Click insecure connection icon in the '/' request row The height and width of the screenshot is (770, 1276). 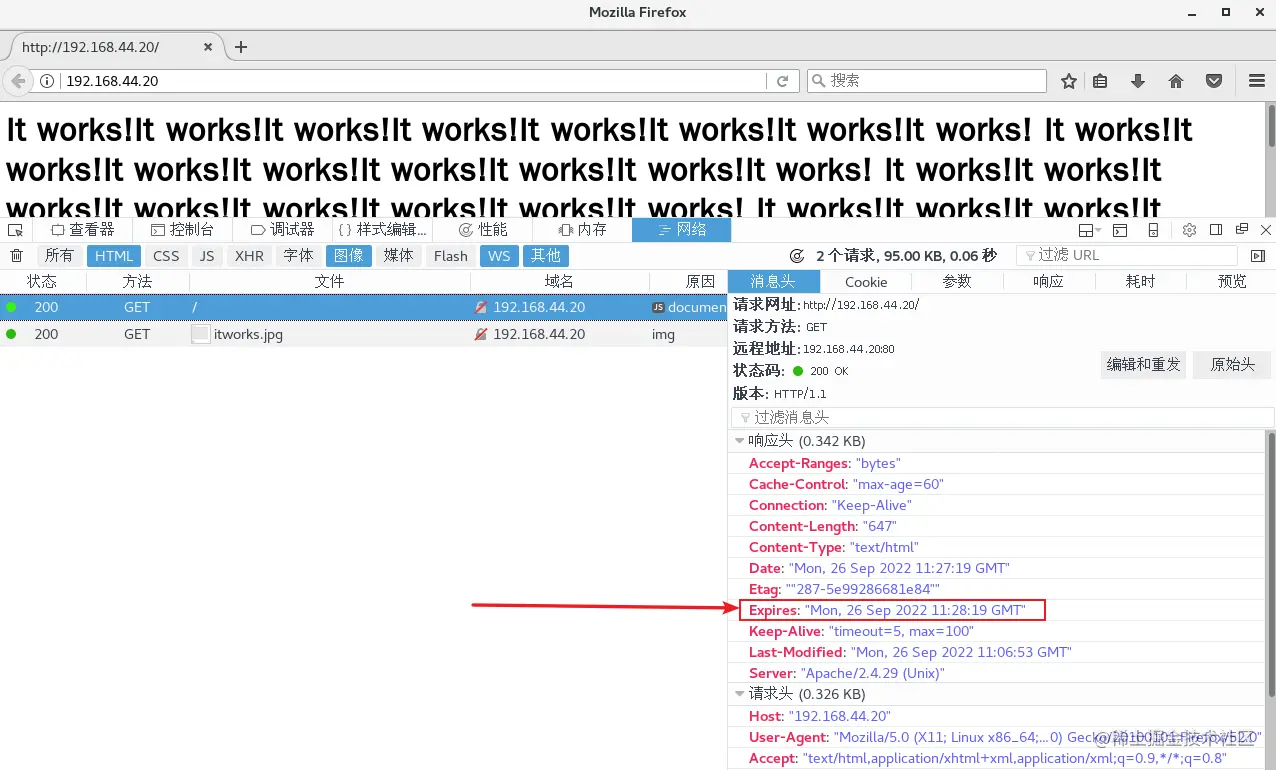pyautogui.click(x=481, y=308)
